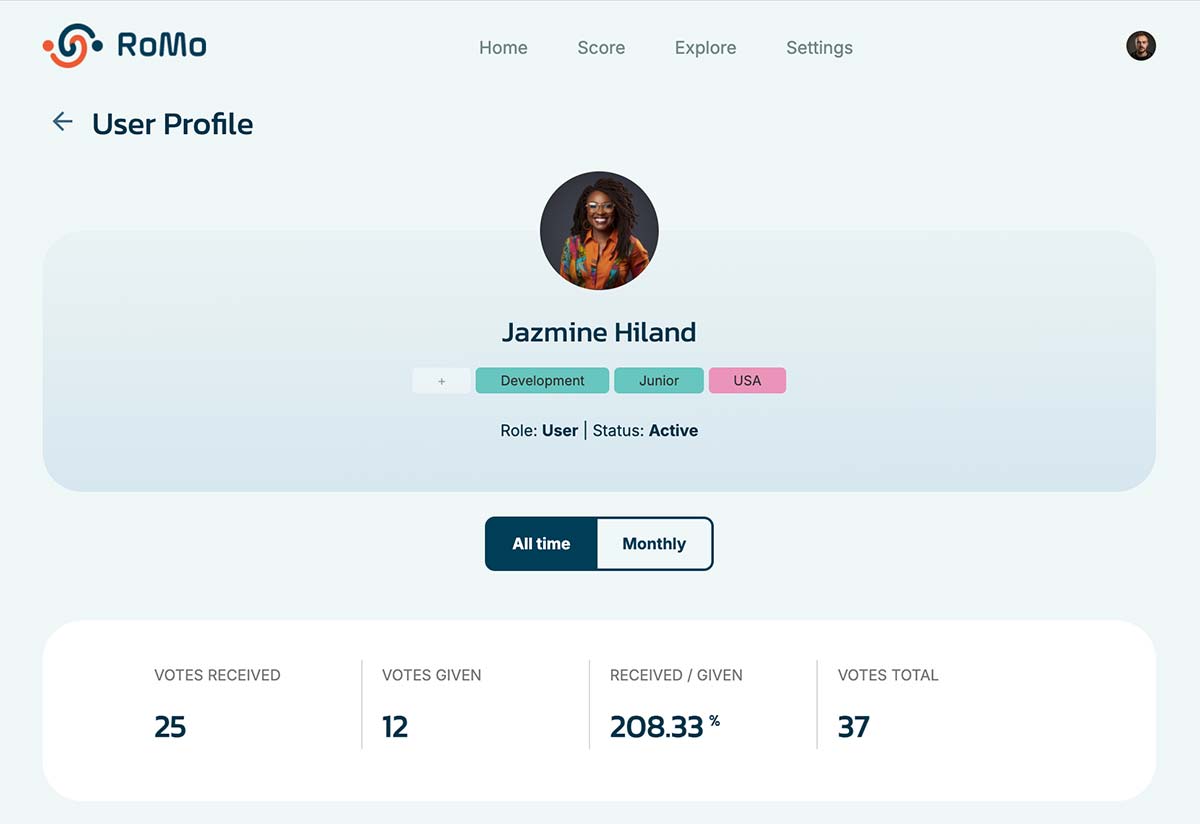Go back using the left arrow icon
The height and width of the screenshot is (824, 1200).
(x=63, y=122)
